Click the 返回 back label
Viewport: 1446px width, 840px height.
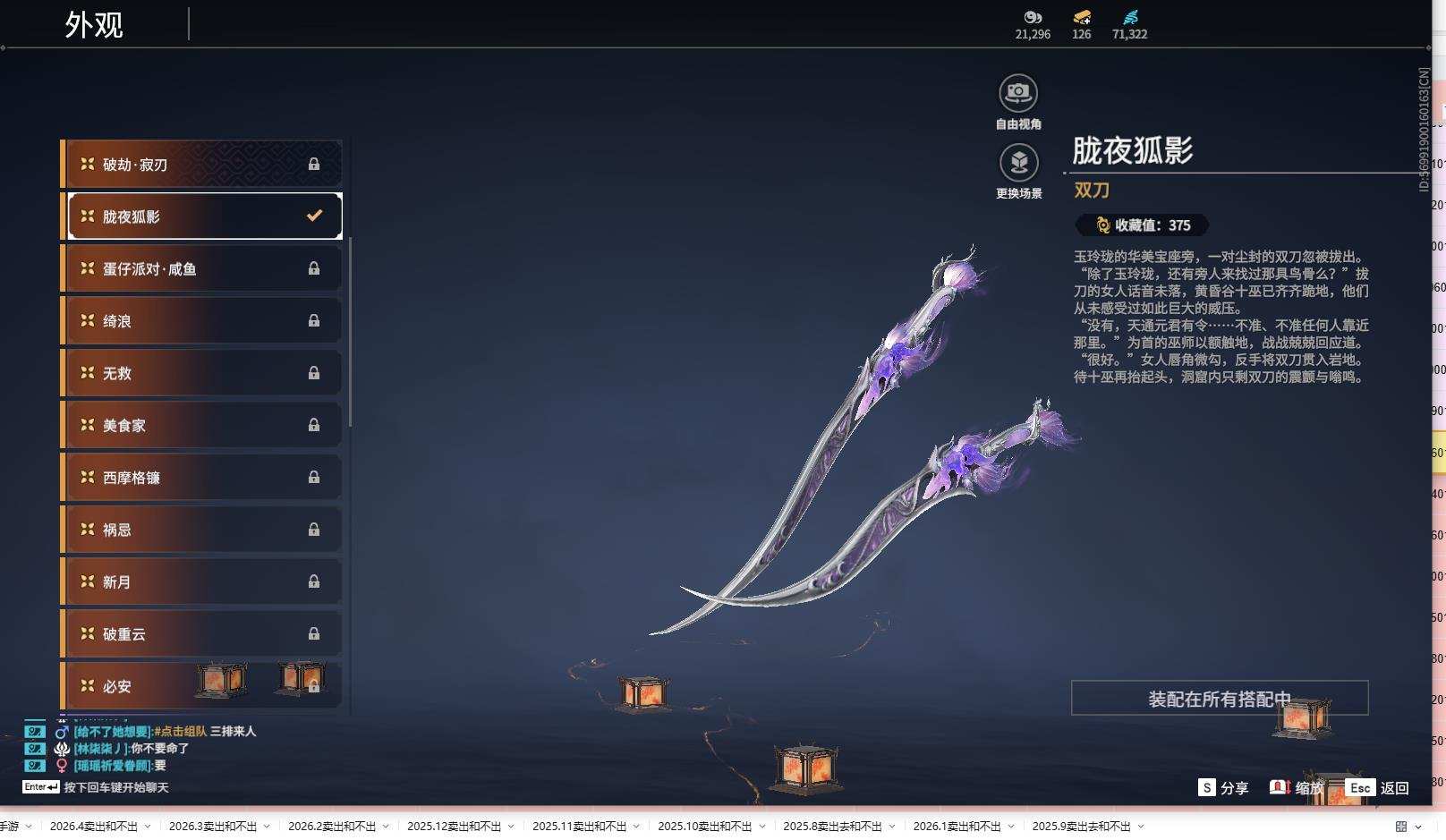click(1395, 788)
